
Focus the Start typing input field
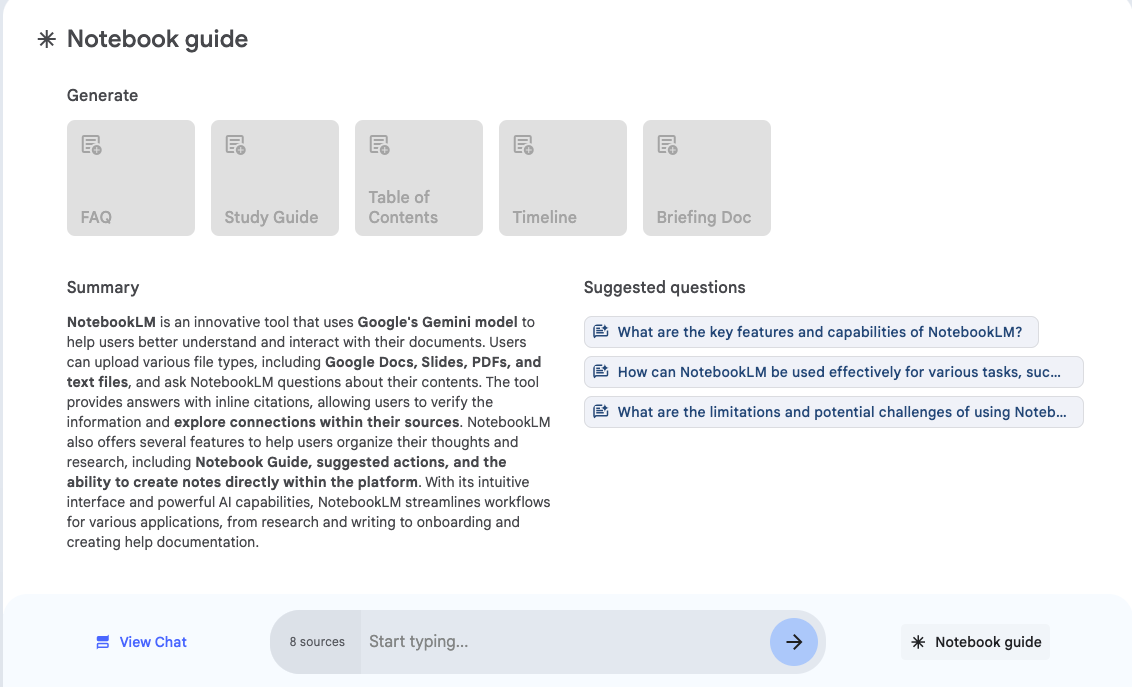point(565,642)
